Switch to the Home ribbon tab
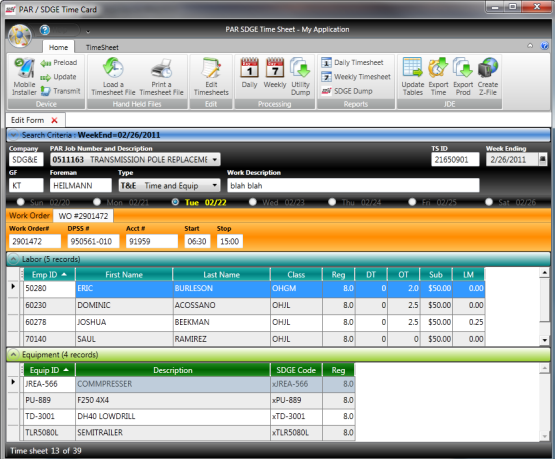 [x=58, y=47]
